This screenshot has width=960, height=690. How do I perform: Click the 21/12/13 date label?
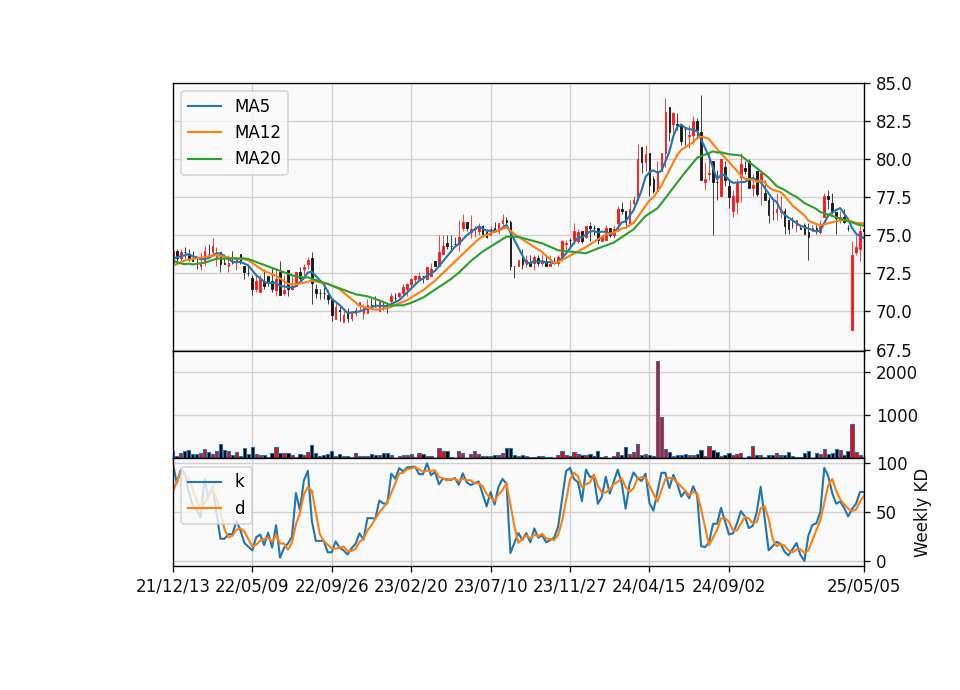point(173,586)
